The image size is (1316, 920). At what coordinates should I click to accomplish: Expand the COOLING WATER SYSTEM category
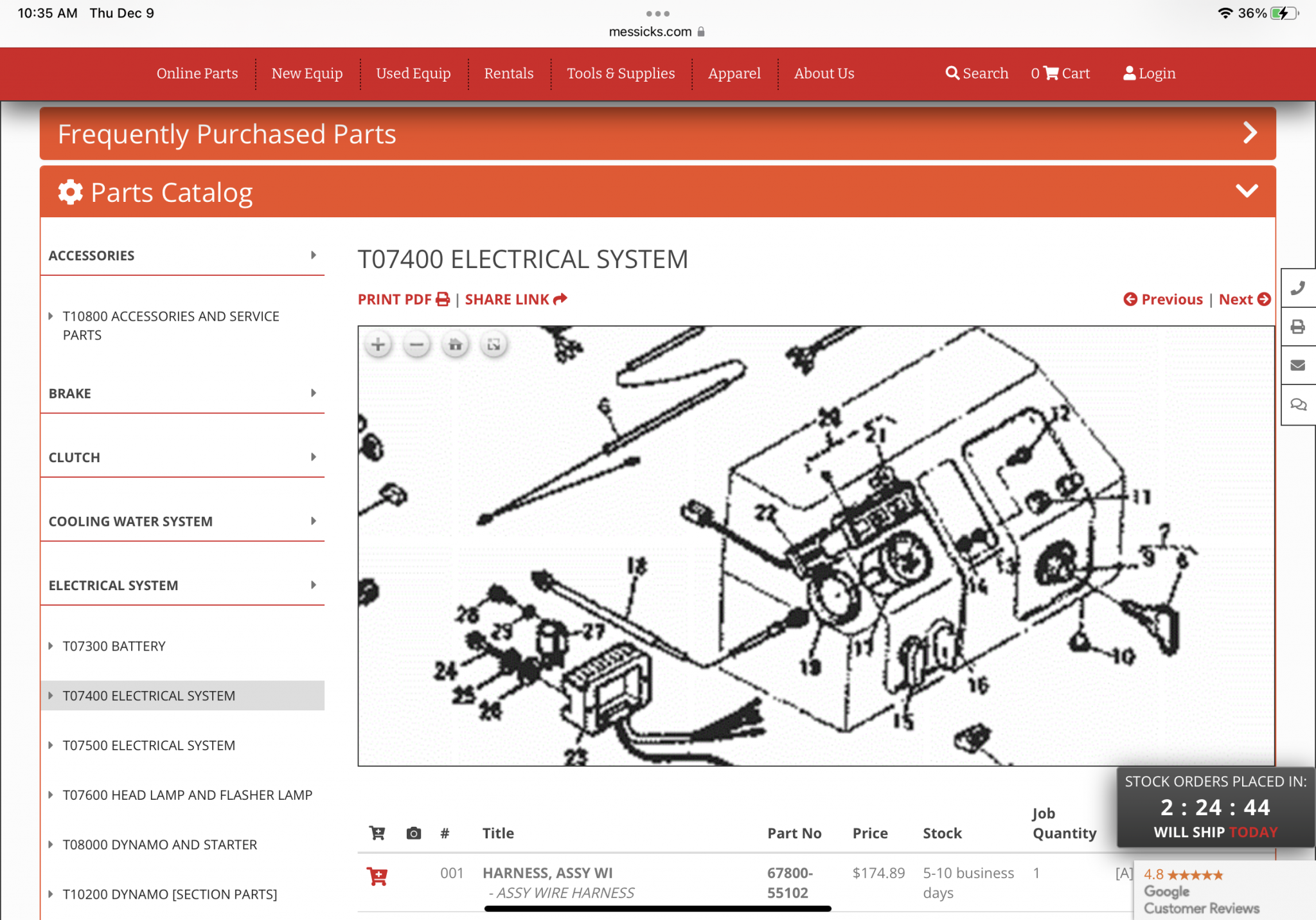click(182, 521)
